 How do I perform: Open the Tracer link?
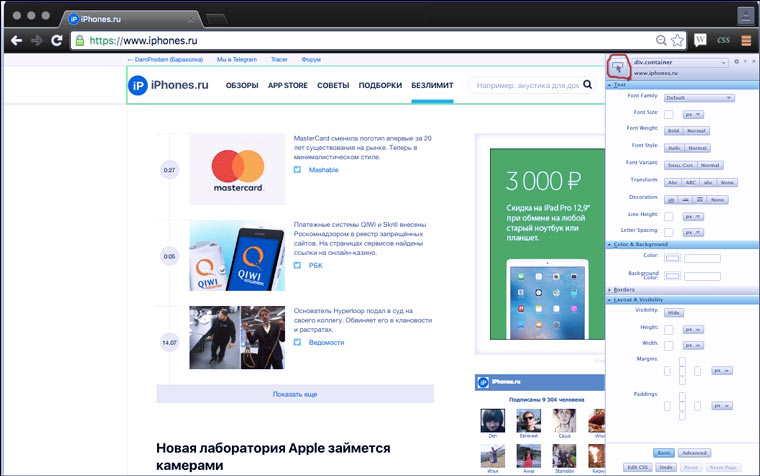click(279, 60)
